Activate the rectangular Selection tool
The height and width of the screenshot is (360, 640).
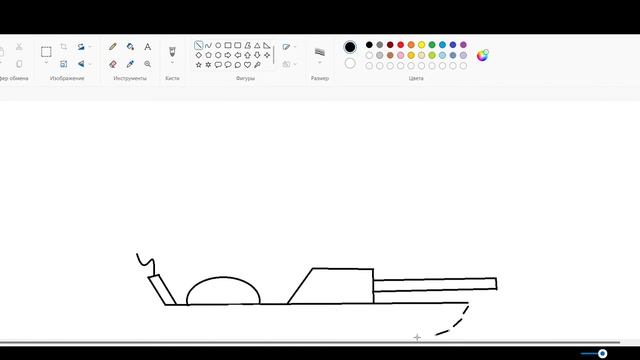pos(46,52)
